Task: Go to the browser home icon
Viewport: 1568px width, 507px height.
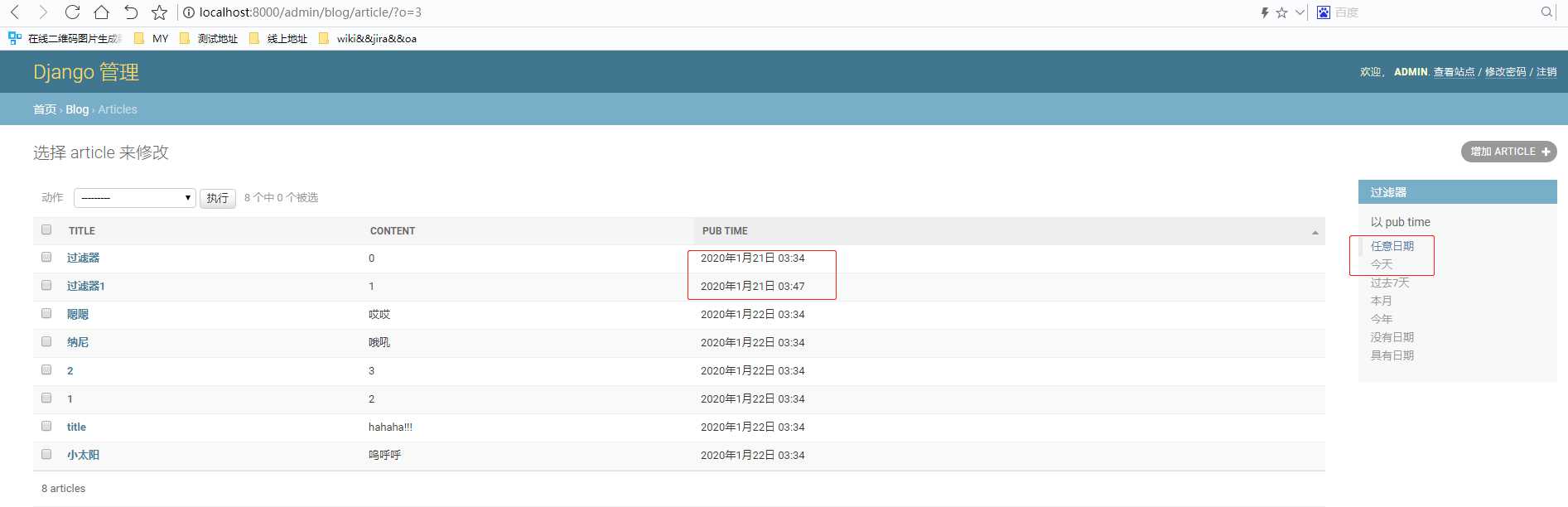Action: point(101,12)
